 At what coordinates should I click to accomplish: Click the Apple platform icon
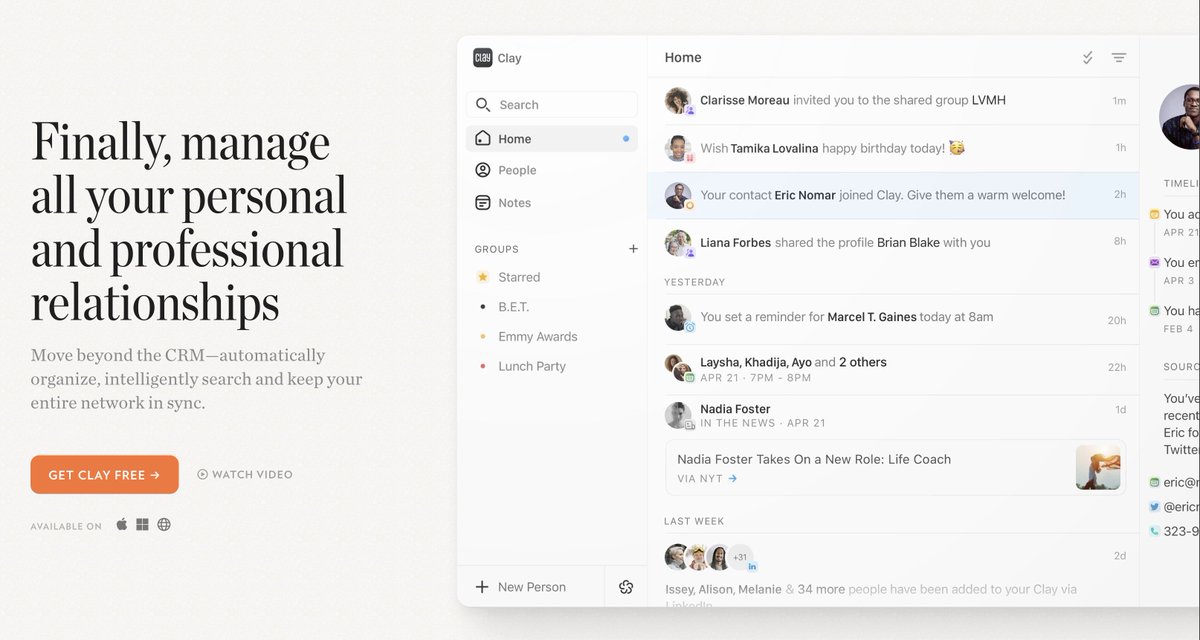pyautogui.click(x=122, y=525)
